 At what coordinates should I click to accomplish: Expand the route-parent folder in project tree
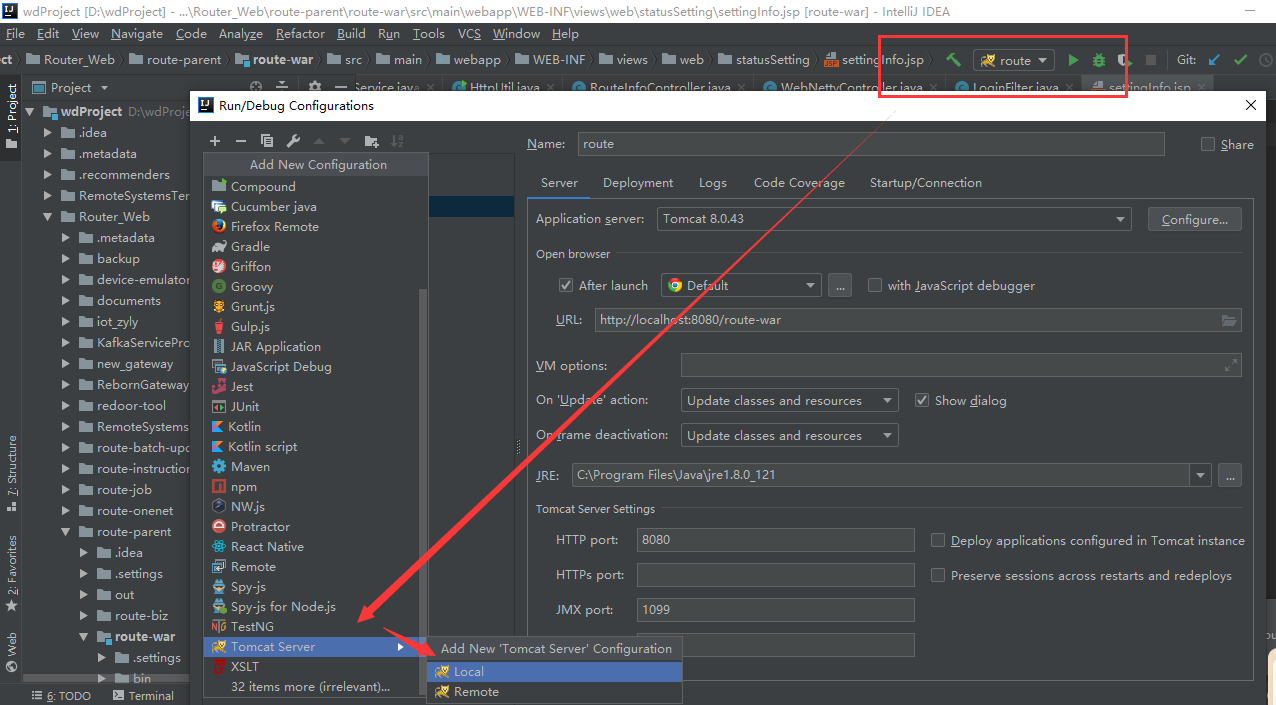coord(66,532)
